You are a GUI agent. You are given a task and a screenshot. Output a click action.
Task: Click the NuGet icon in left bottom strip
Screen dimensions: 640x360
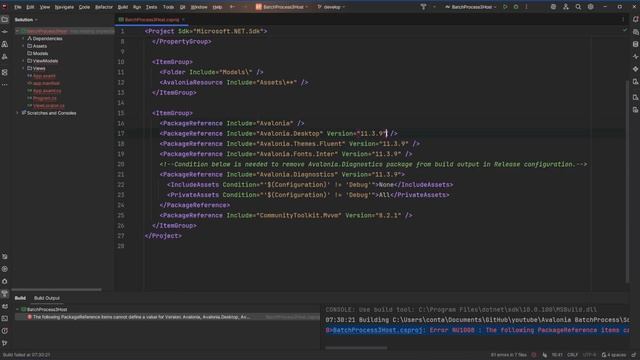tap(5, 306)
